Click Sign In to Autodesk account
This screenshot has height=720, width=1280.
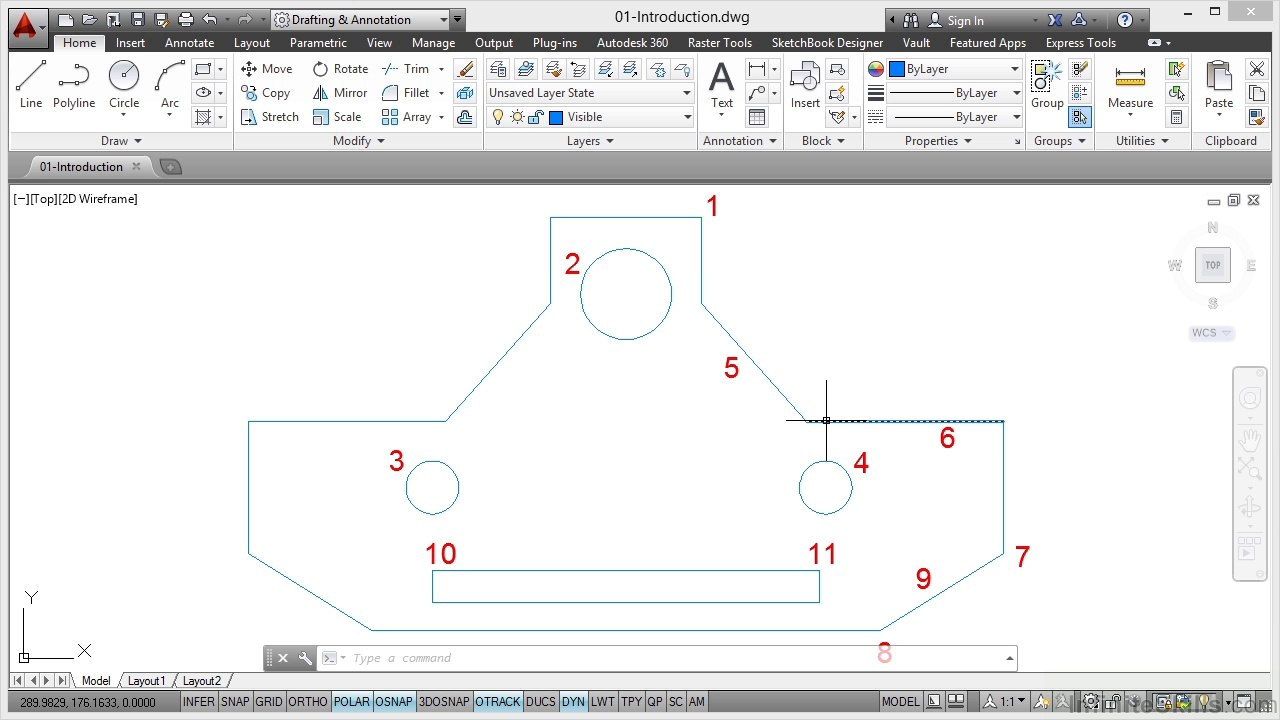point(955,20)
